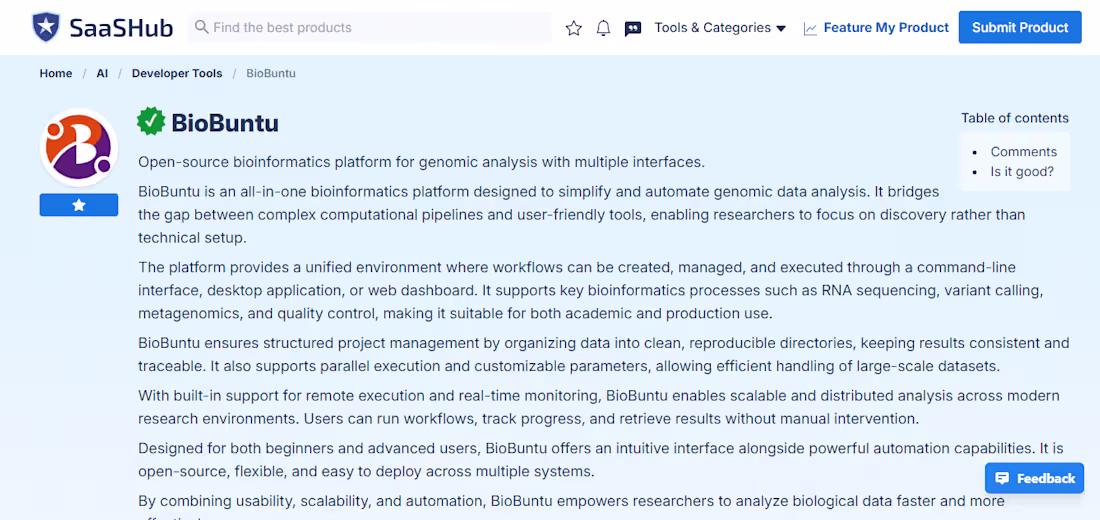Open the Feature My Product link
This screenshot has height=520, width=1100.
click(886, 28)
